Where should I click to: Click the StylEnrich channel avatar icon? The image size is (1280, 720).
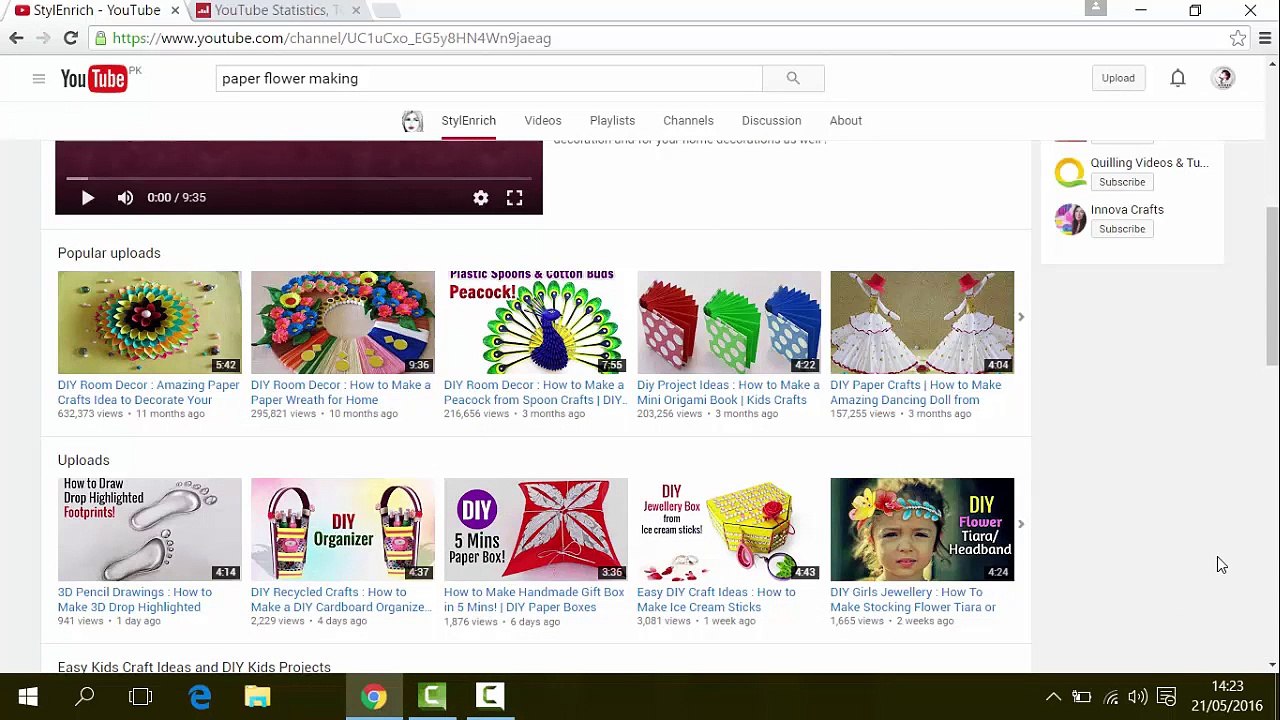click(x=412, y=121)
